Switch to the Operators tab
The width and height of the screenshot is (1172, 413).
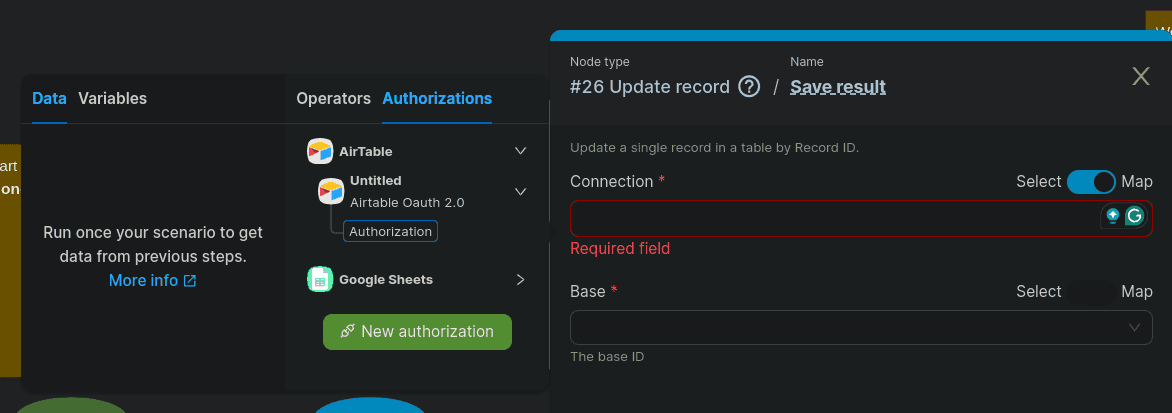[333, 98]
